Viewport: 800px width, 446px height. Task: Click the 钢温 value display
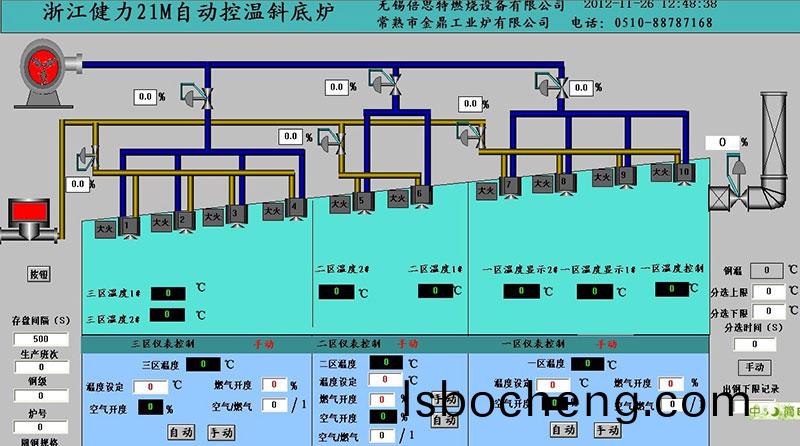[x=766, y=270]
